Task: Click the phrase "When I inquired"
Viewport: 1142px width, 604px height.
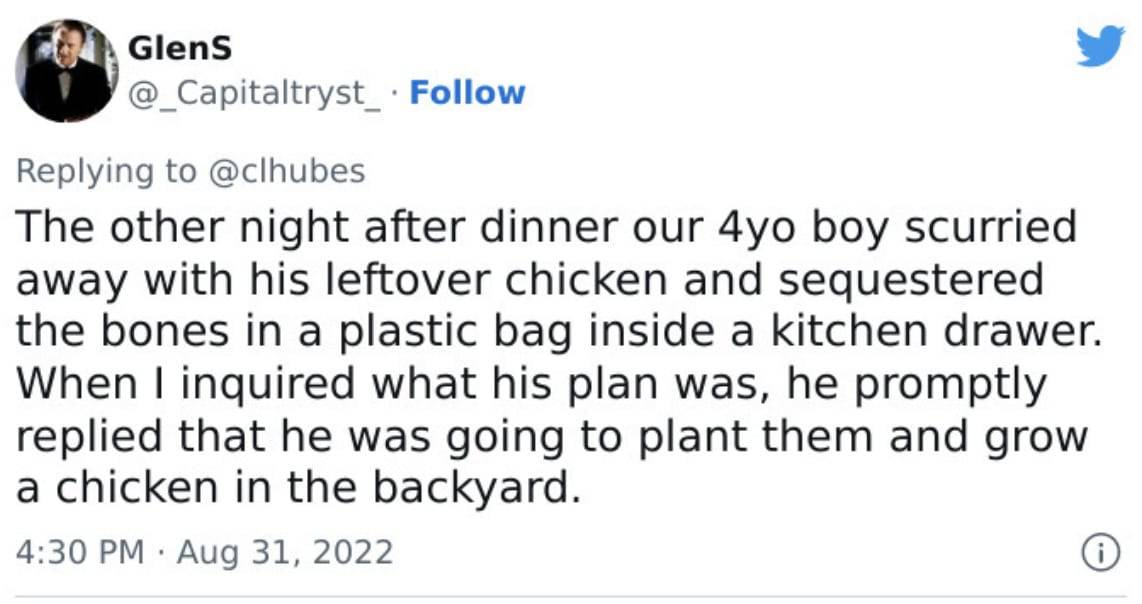Action: [x=186, y=384]
